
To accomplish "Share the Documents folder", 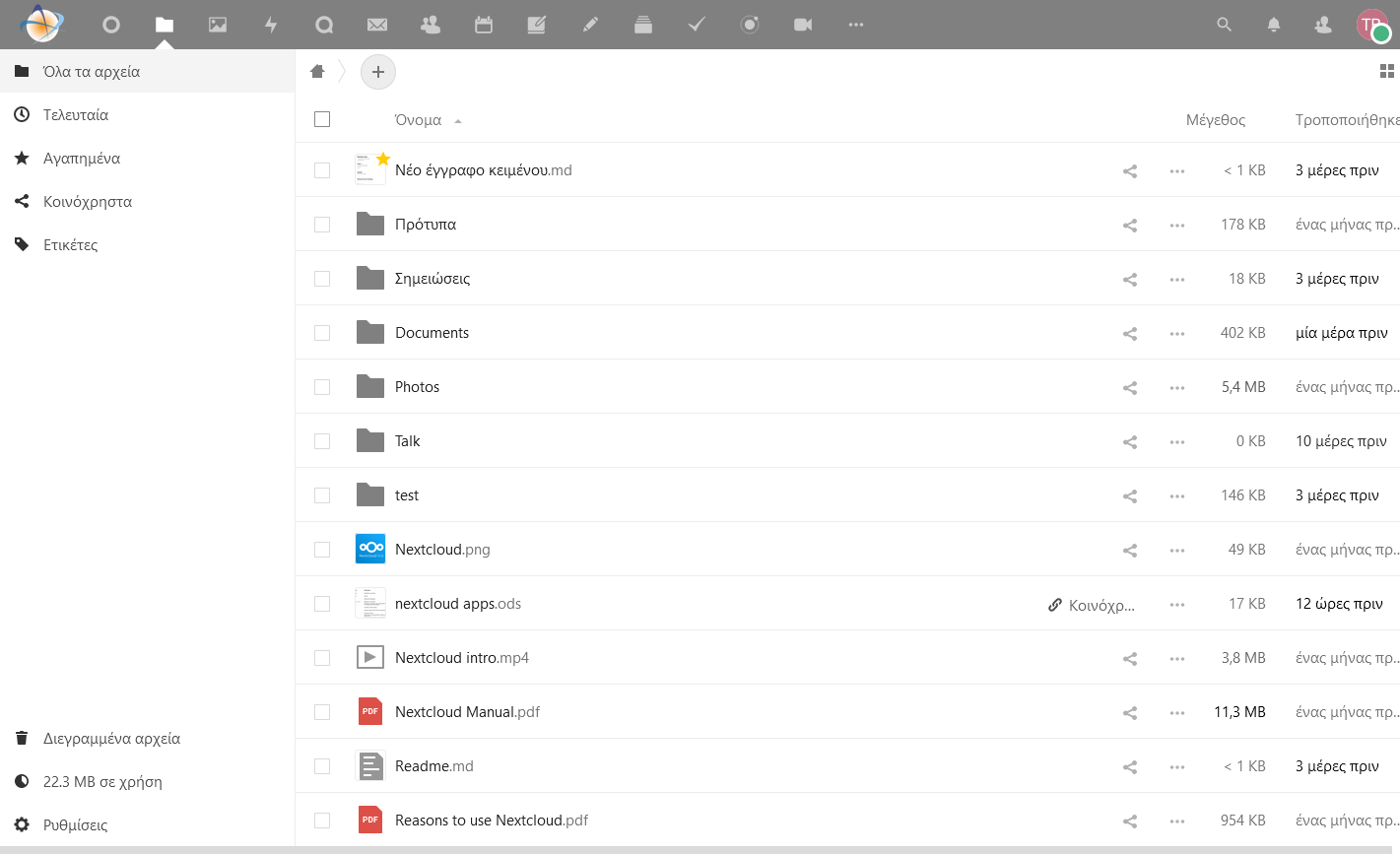I will point(1130,333).
